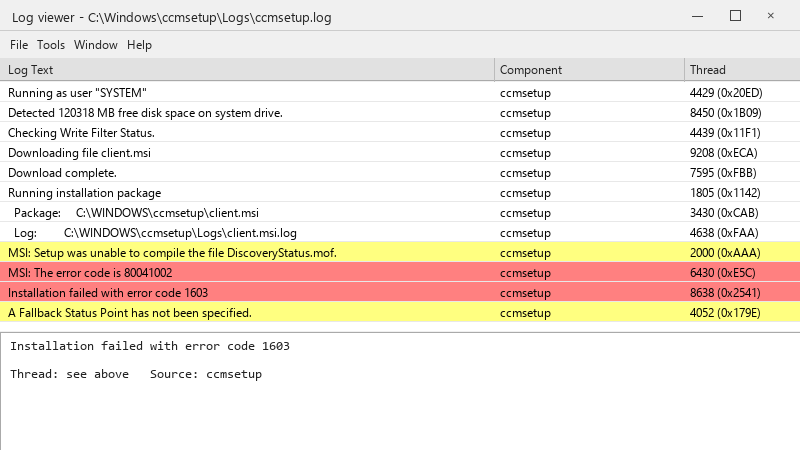Click ccmsetup component in the 'Running as user' row

(525, 93)
